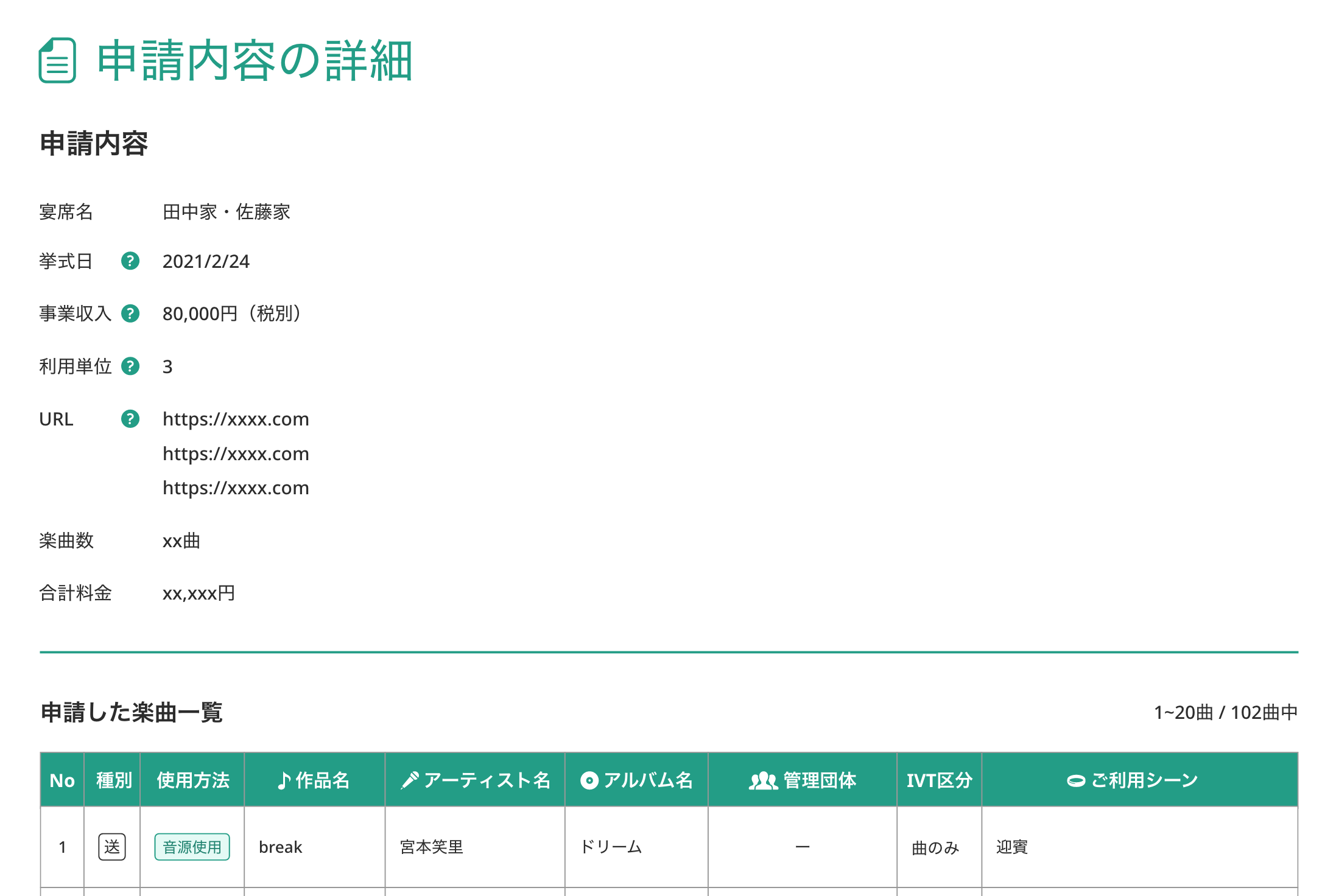Click help icon next to 利用単位

click(130, 366)
